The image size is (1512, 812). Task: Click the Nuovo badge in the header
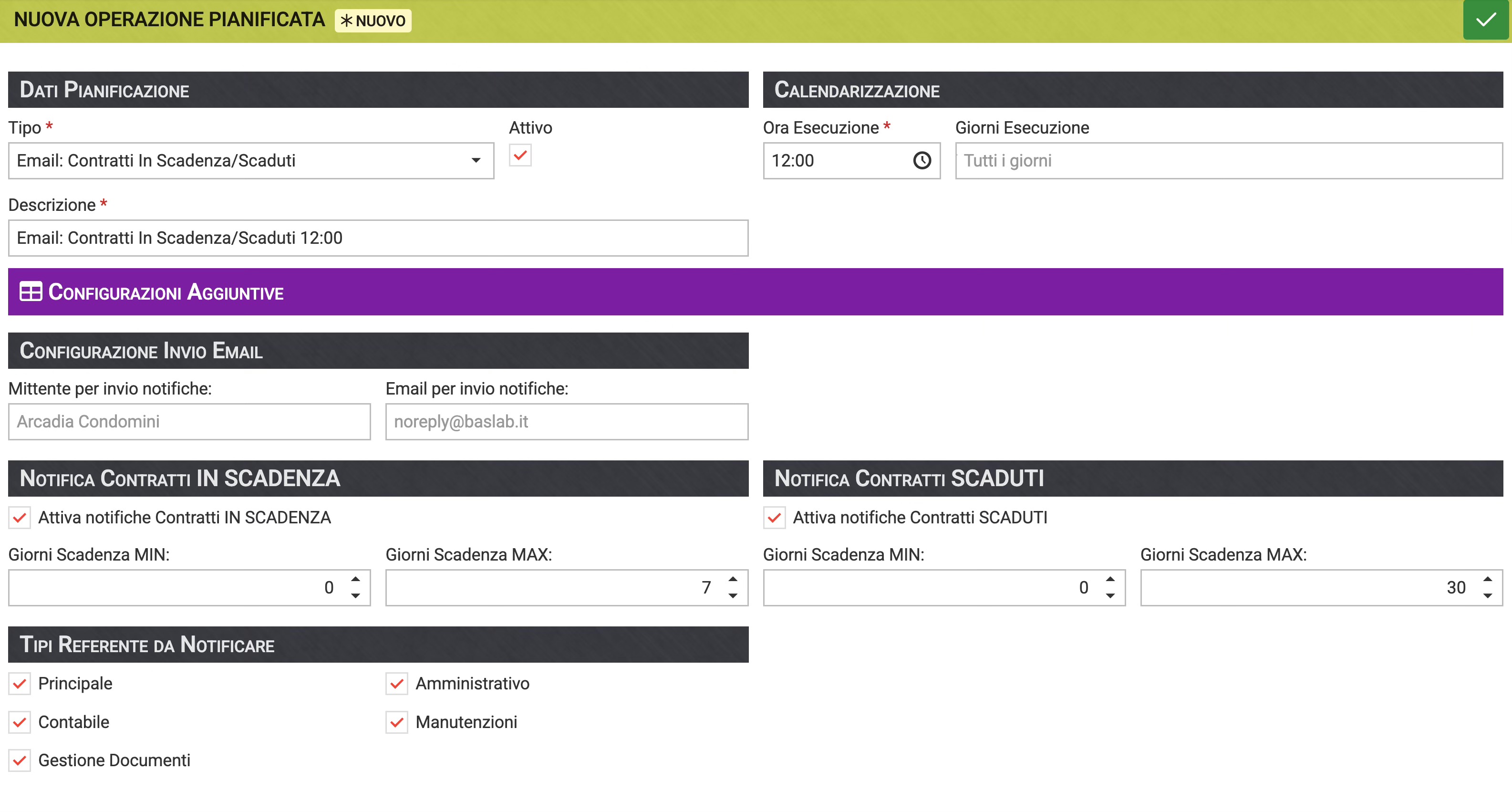coord(373,21)
